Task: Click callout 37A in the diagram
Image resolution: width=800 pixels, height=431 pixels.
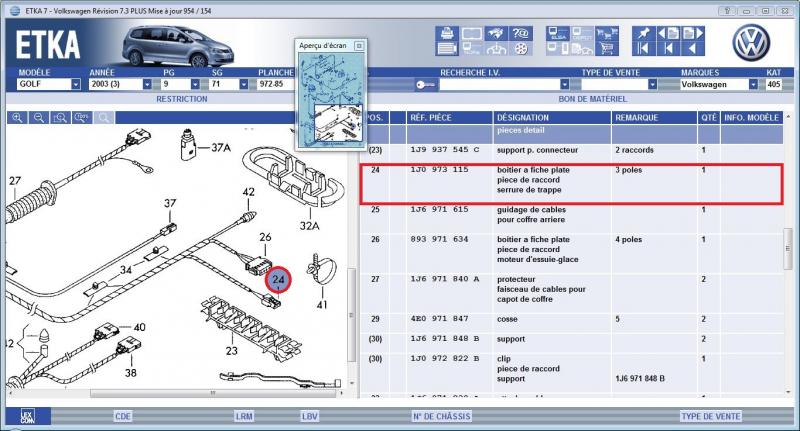Action: (221, 147)
